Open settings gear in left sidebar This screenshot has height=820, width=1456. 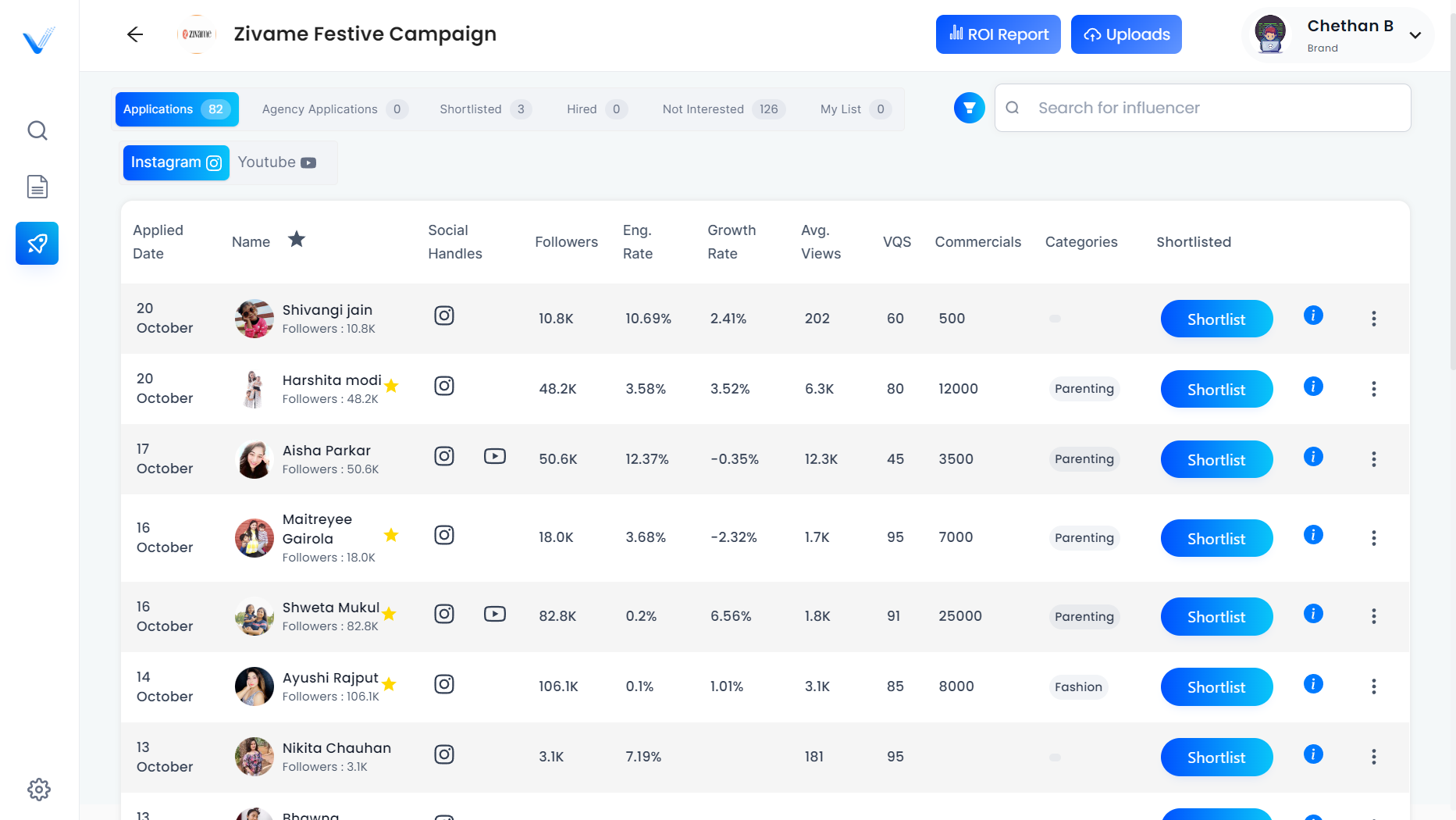(x=39, y=790)
